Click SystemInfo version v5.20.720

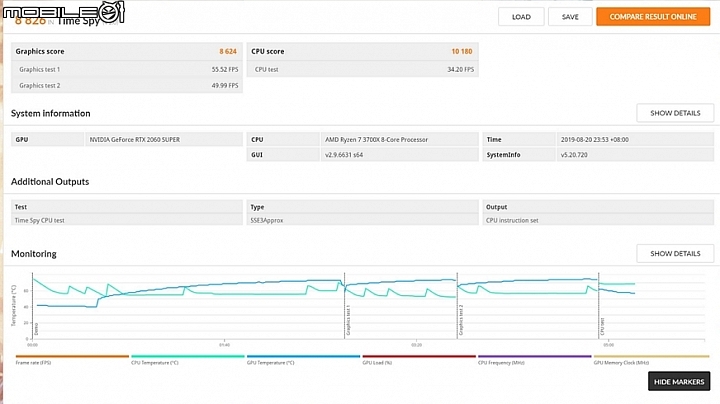[574, 155]
